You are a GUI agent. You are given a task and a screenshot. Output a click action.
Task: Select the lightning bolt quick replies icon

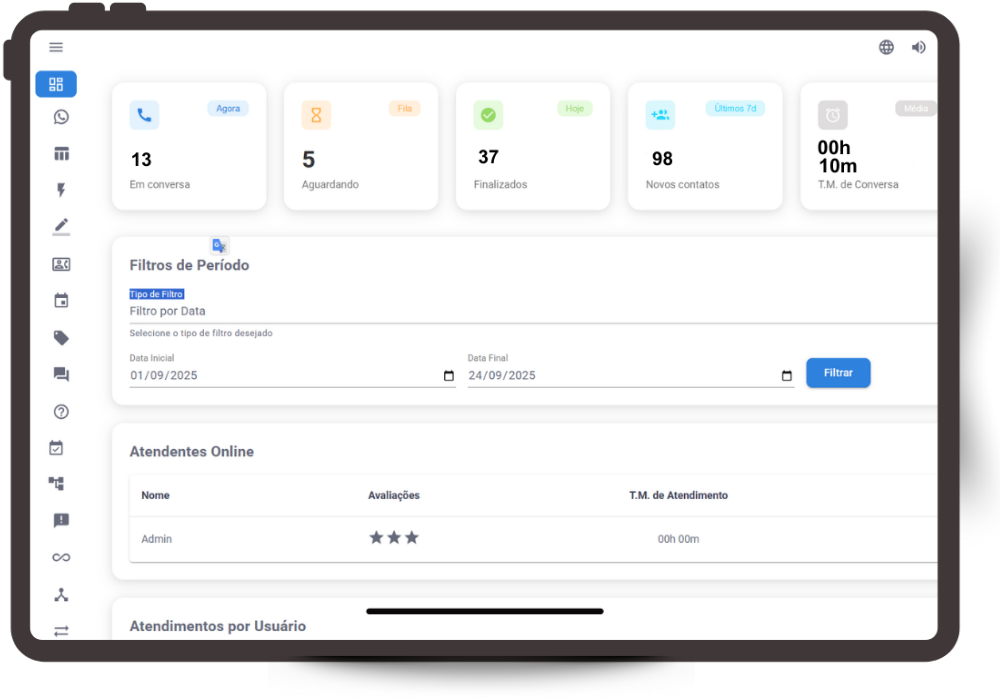point(61,190)
